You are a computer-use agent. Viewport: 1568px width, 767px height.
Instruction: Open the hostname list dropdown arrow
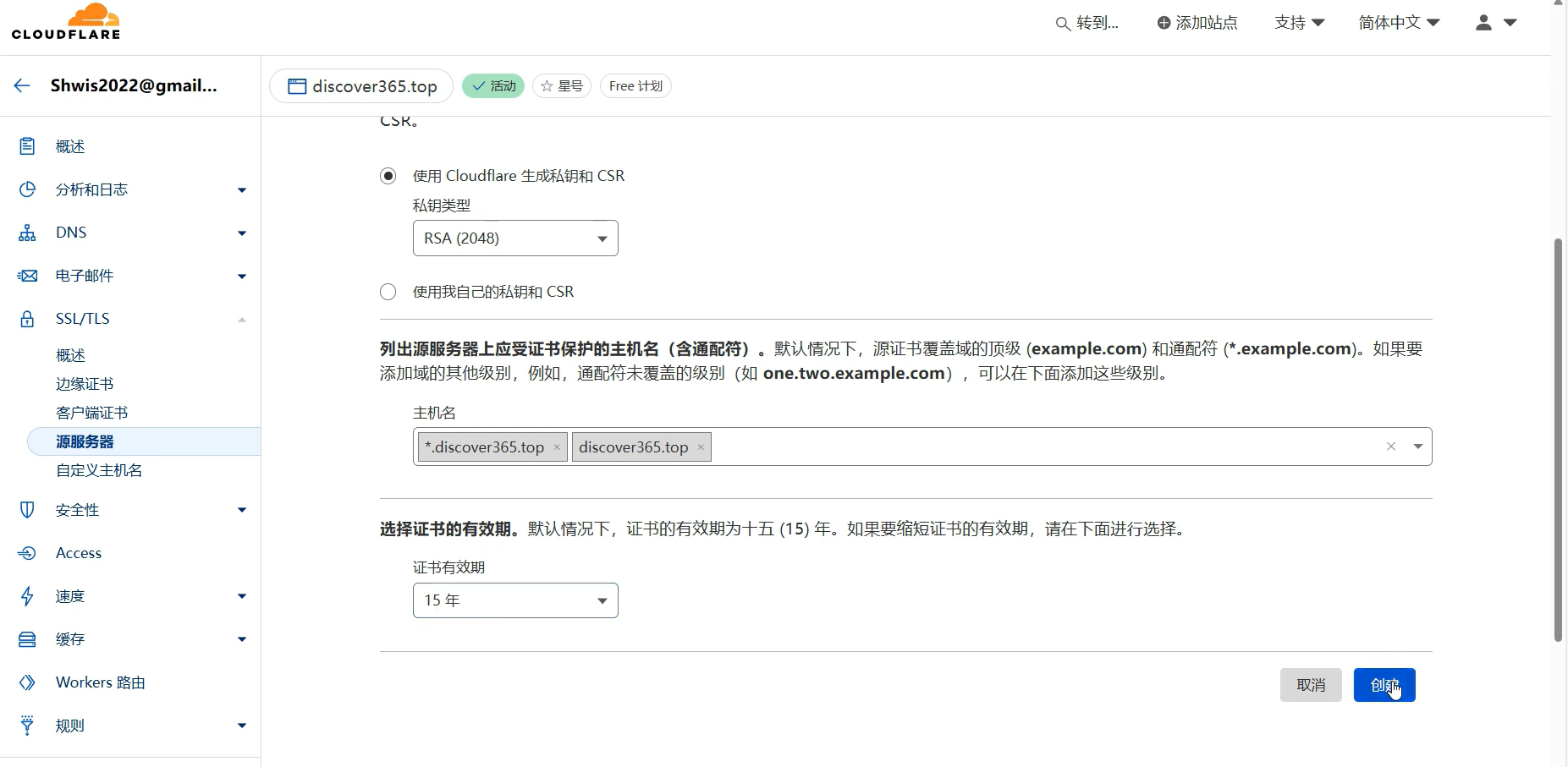(1418, 447)
